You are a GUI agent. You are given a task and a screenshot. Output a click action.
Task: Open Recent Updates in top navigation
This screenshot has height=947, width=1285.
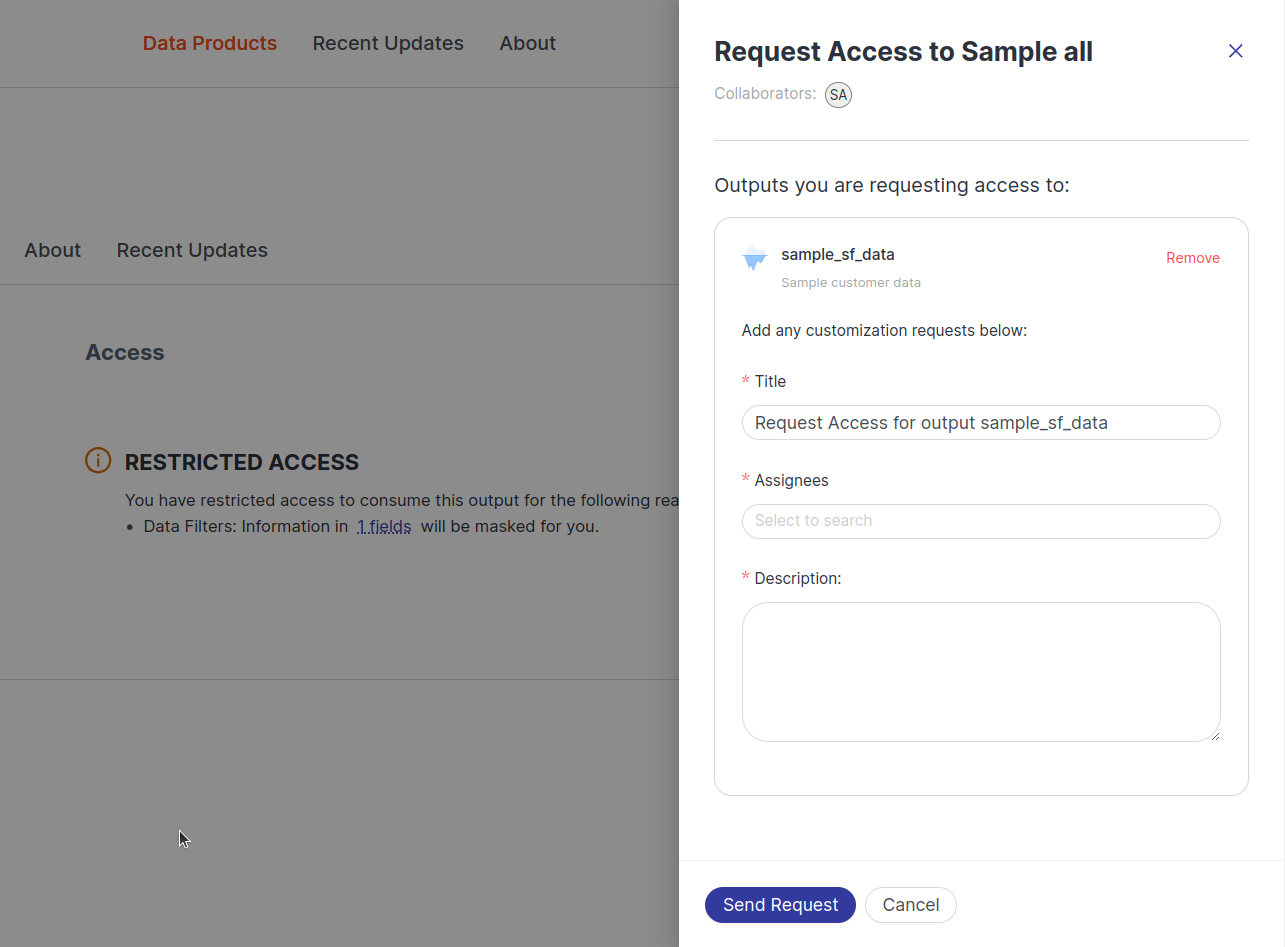pyautogui.click(x=388, y=43)
